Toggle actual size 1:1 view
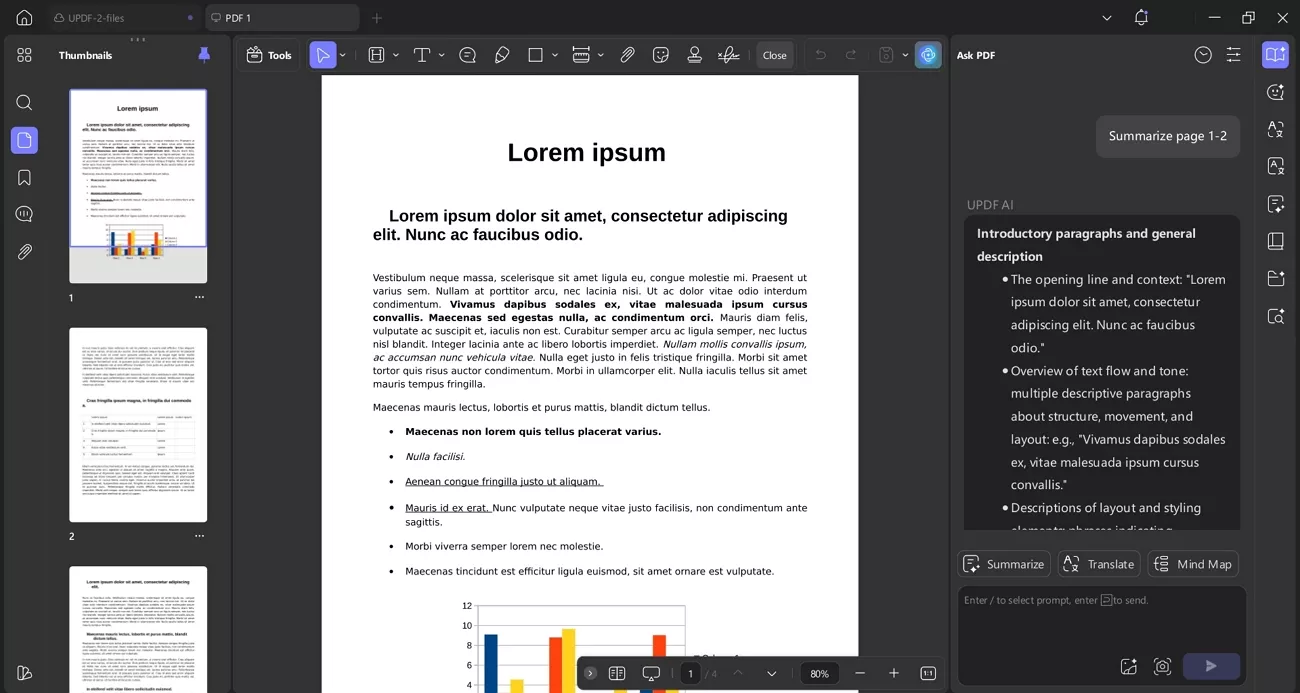The height and width of the screenshot is (693, 1300). (x=927, y=673)
